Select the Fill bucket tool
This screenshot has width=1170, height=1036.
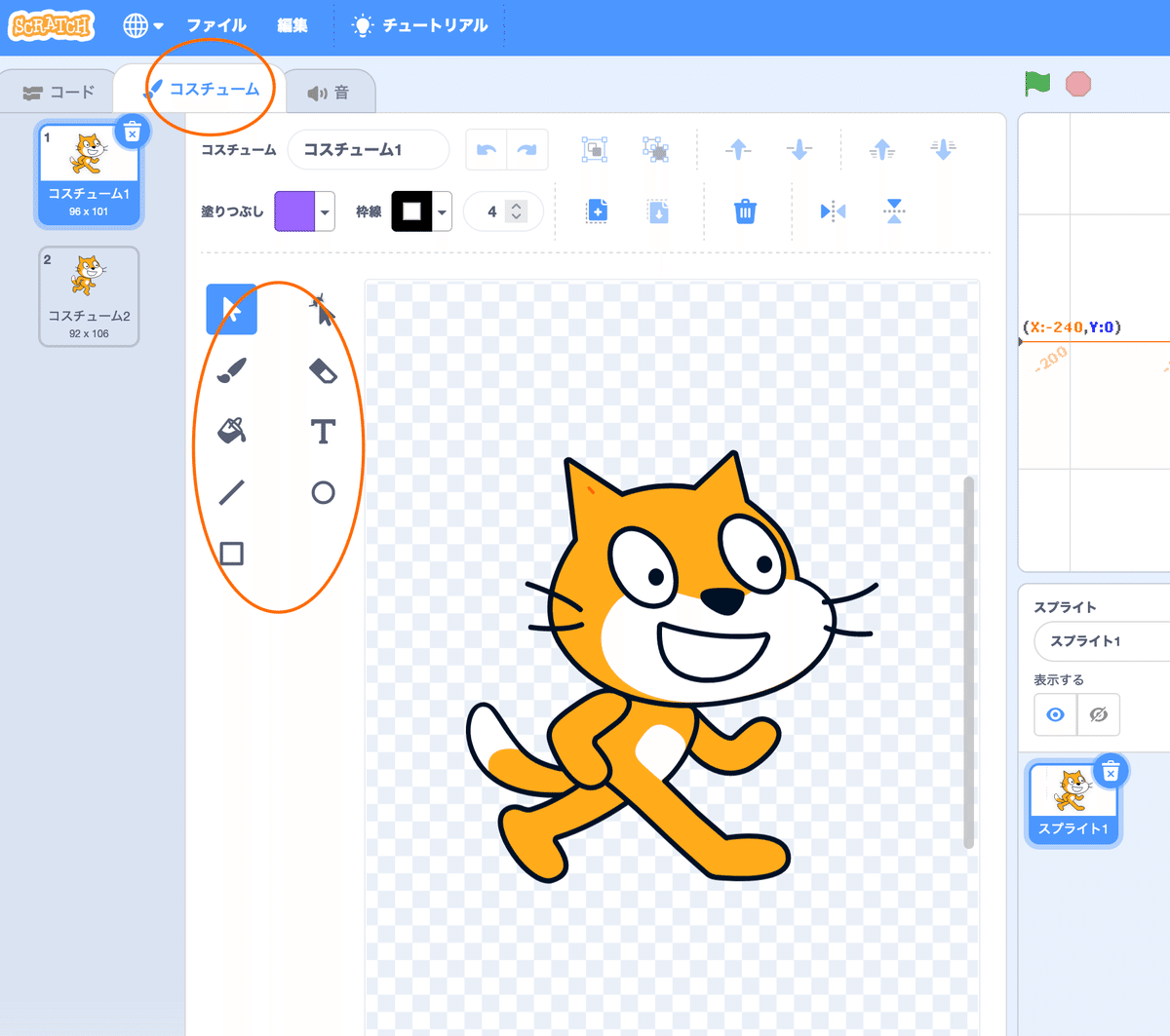point(232,431)
